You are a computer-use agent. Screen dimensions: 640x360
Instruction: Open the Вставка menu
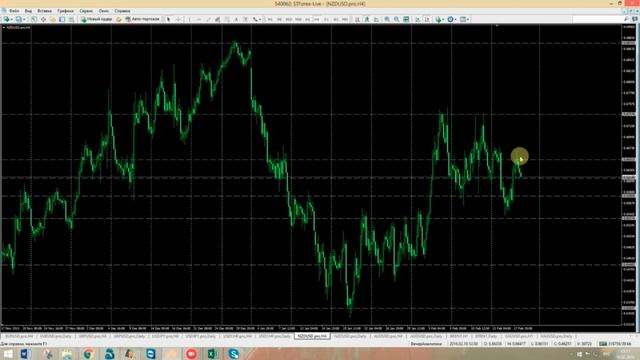[x=44, y=11]
